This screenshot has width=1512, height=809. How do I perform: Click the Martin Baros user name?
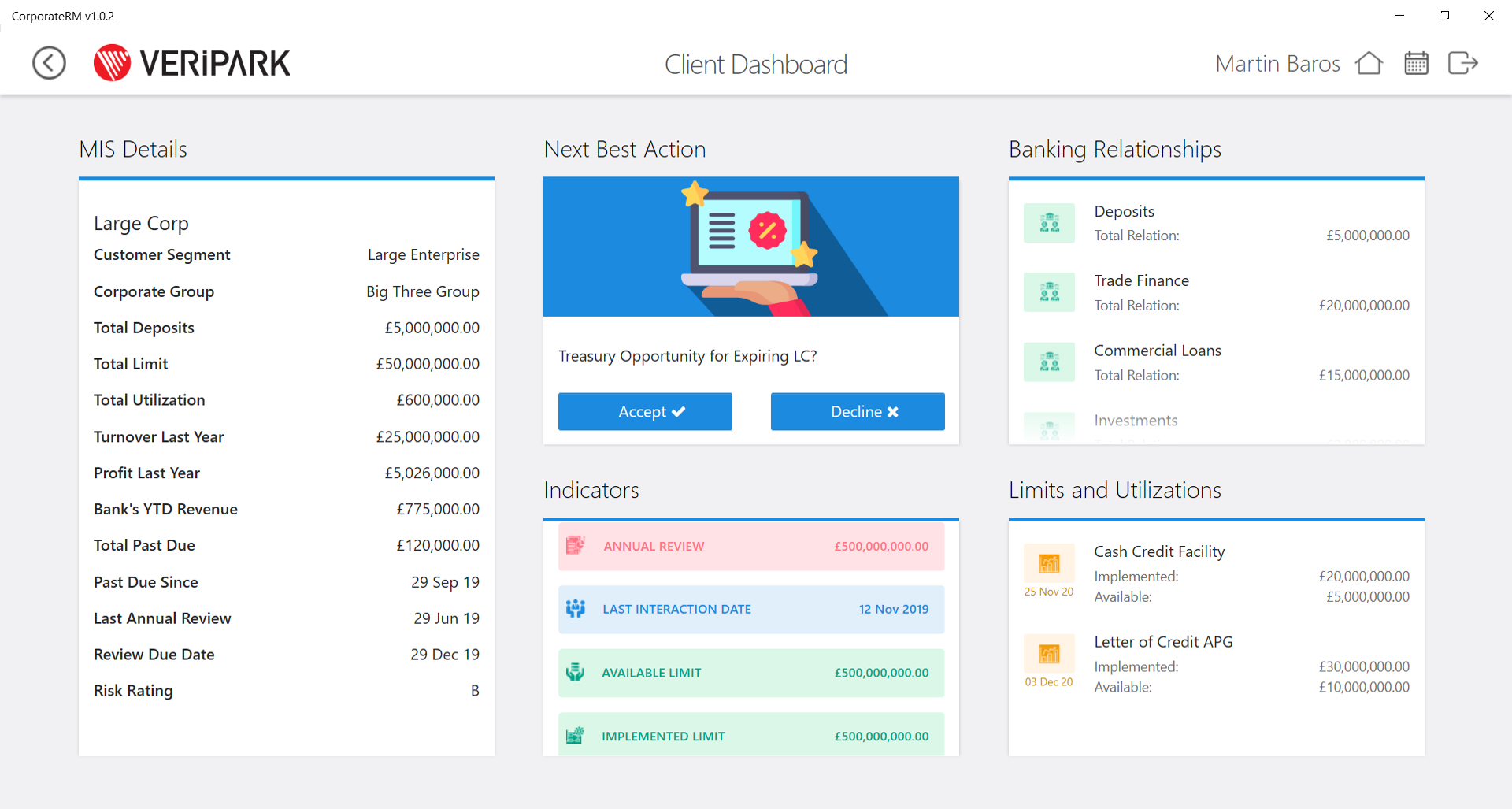(1277, 64)
